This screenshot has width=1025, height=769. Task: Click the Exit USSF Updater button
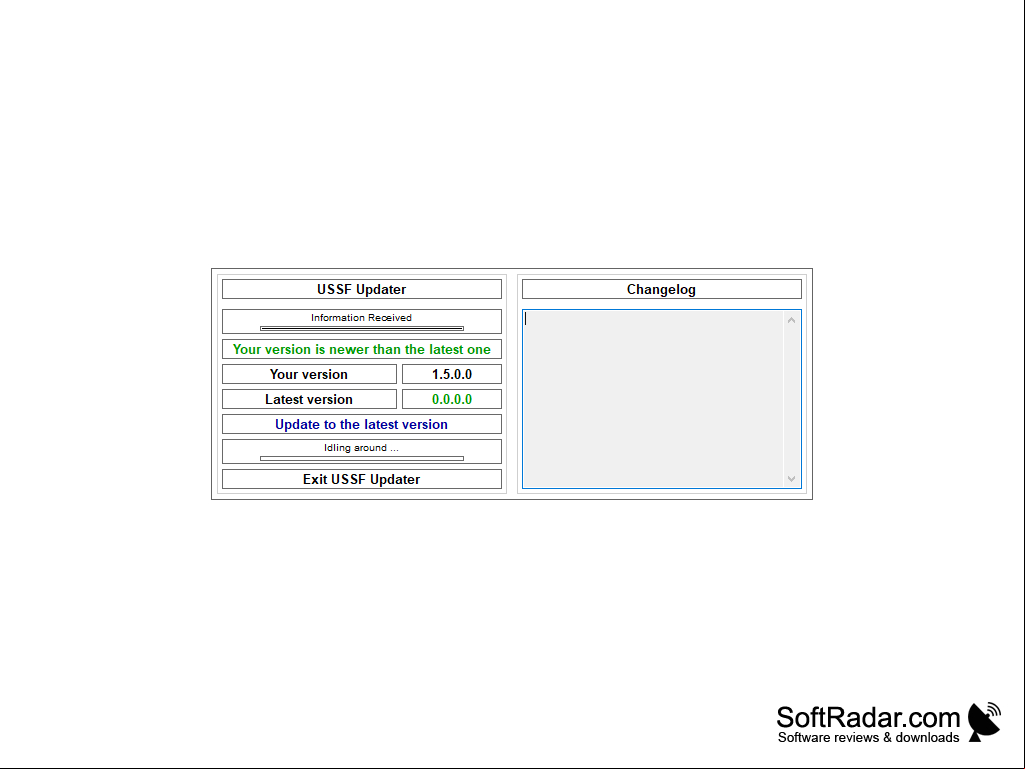point(361,479)
